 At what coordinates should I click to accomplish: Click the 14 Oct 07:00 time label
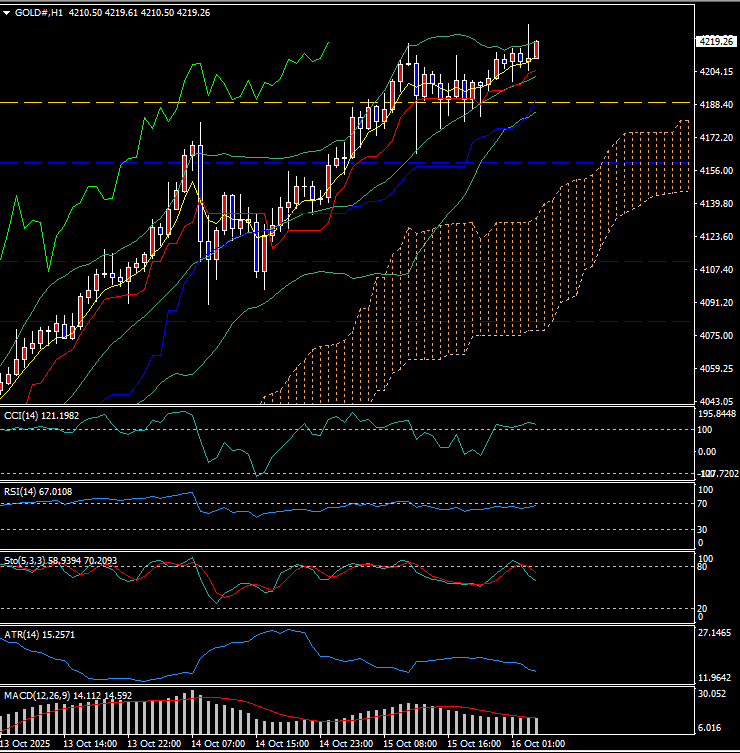tap(218, 744)
